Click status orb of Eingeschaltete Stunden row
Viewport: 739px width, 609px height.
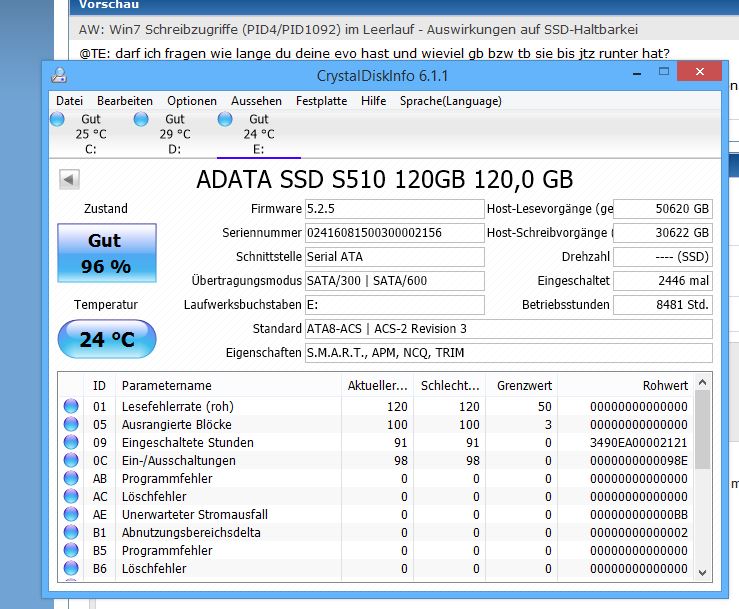point(71,442)
